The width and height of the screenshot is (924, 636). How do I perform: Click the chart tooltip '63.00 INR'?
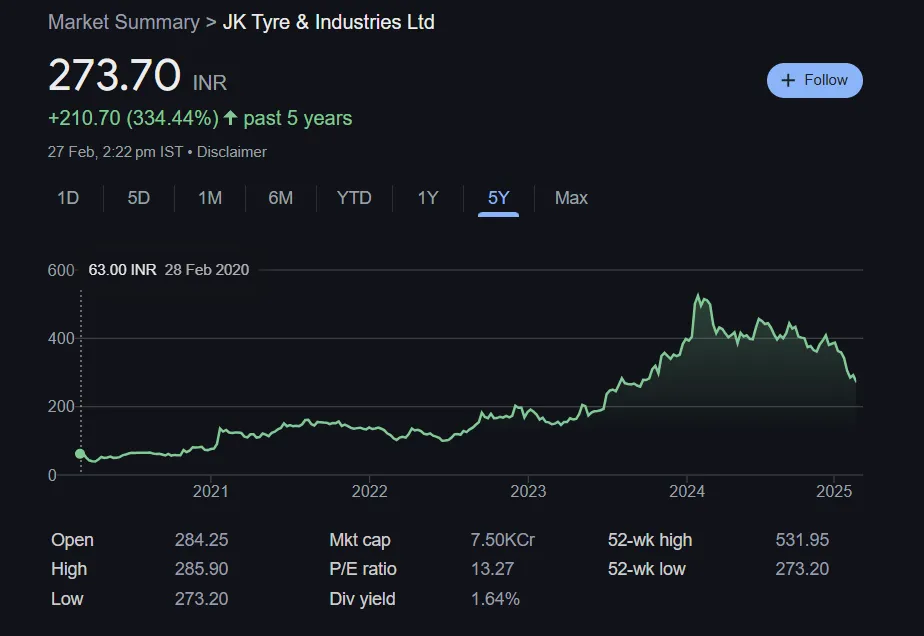pos(123,270)
